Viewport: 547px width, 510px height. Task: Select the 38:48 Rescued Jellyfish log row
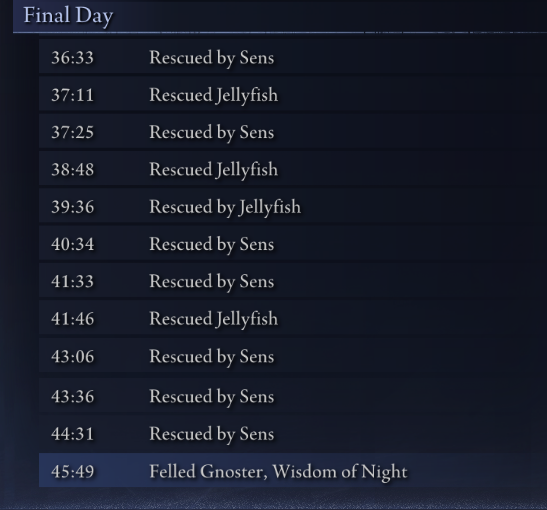pyautogui.click(x=293, y=169)
